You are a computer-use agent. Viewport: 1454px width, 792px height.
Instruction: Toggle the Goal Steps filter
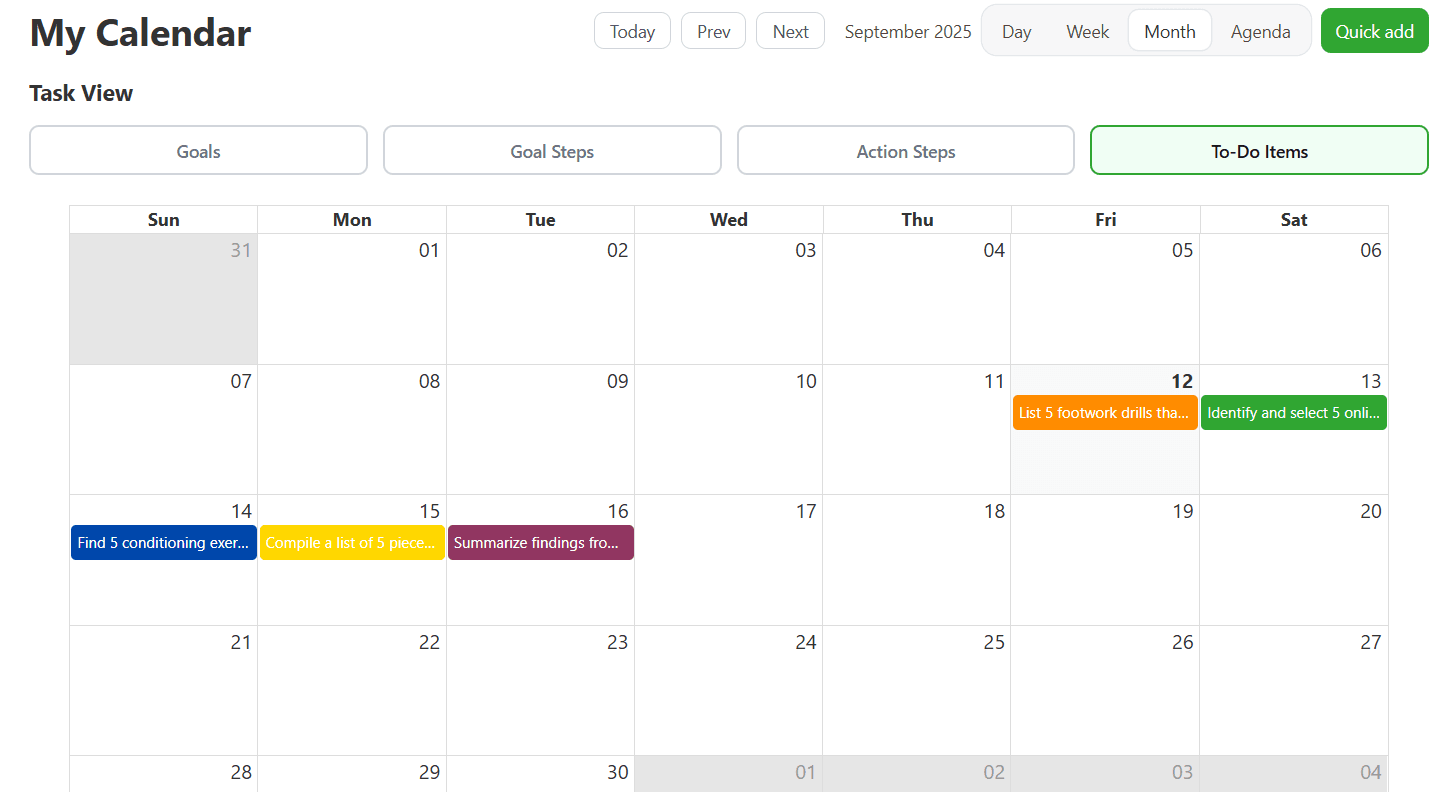coord(552,151)
